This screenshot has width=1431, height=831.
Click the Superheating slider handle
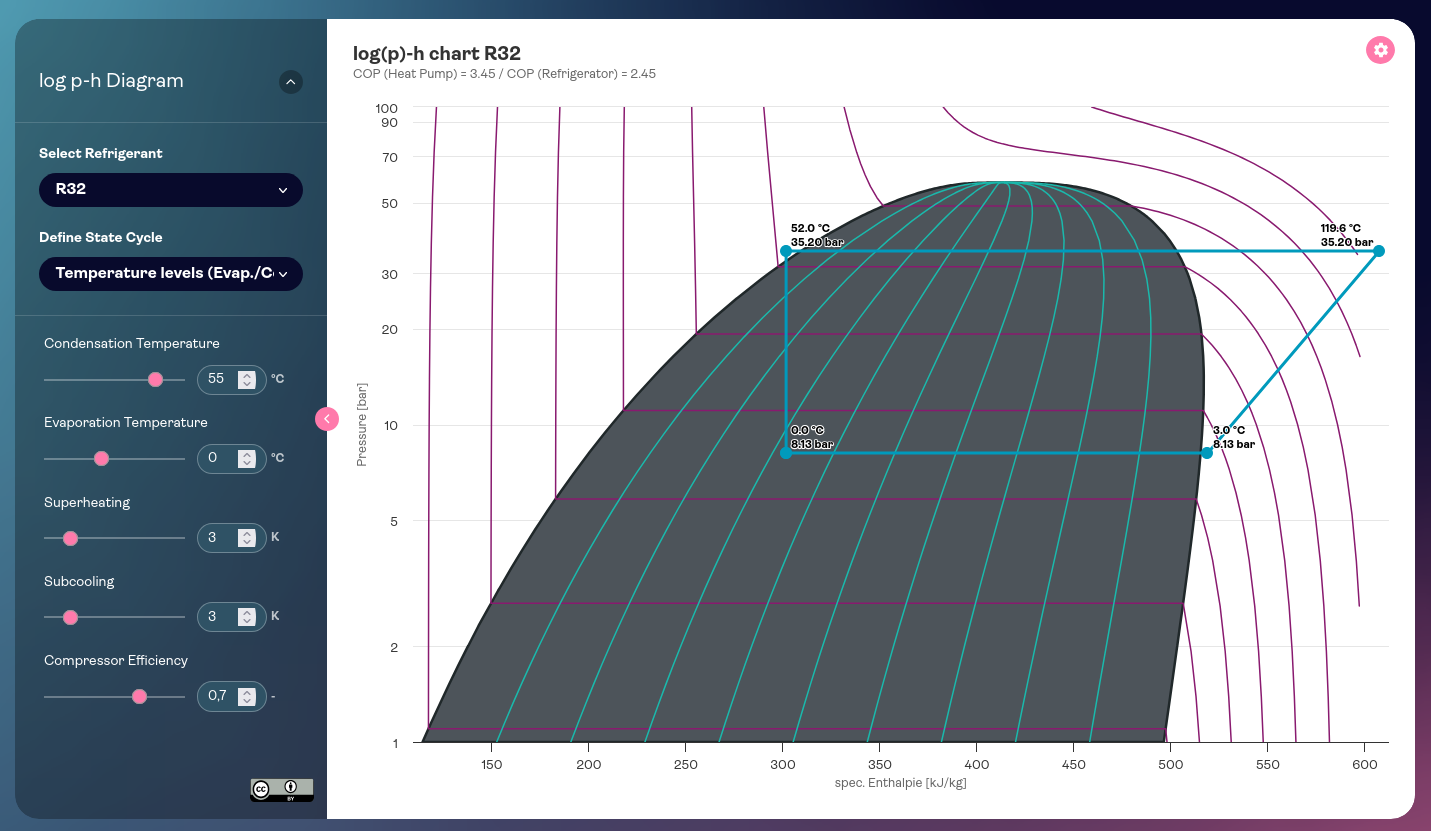(70, 538)
